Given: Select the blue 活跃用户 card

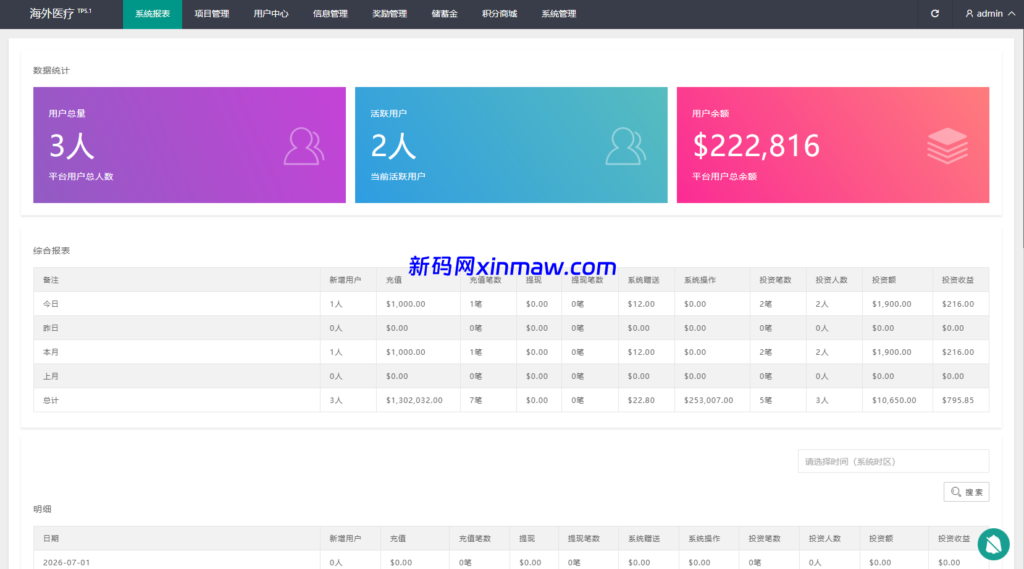Looking at the screenshot, I should click(x=511, y=145).
